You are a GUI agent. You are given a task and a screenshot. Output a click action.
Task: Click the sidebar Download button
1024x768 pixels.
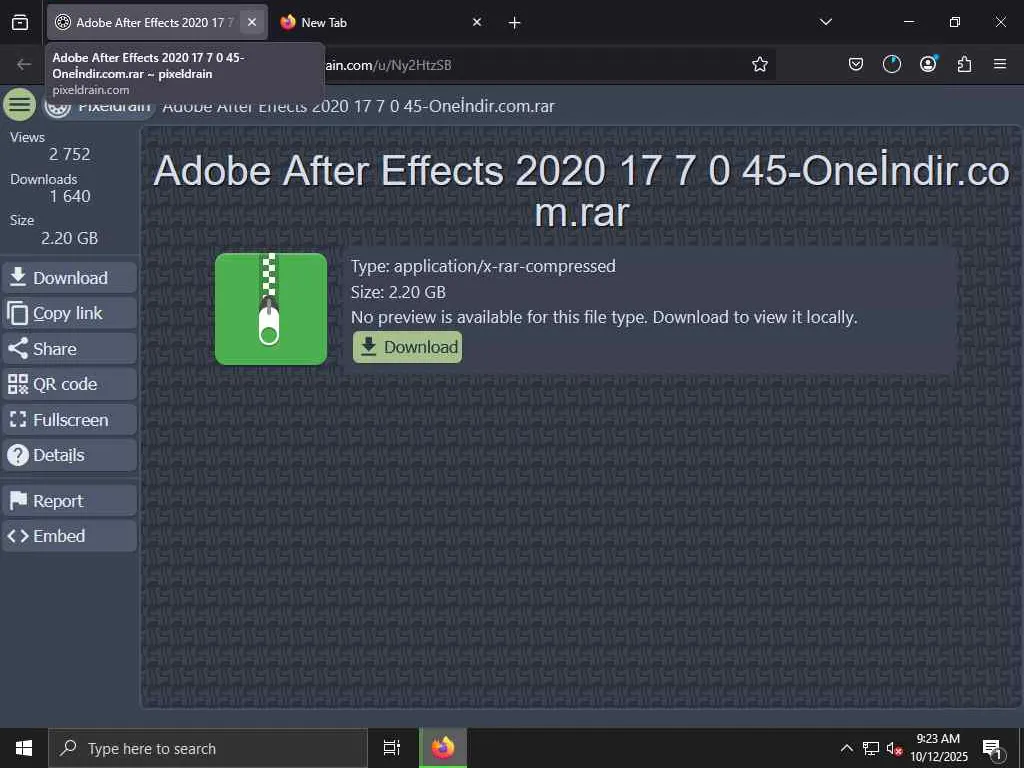click(69, 278)
